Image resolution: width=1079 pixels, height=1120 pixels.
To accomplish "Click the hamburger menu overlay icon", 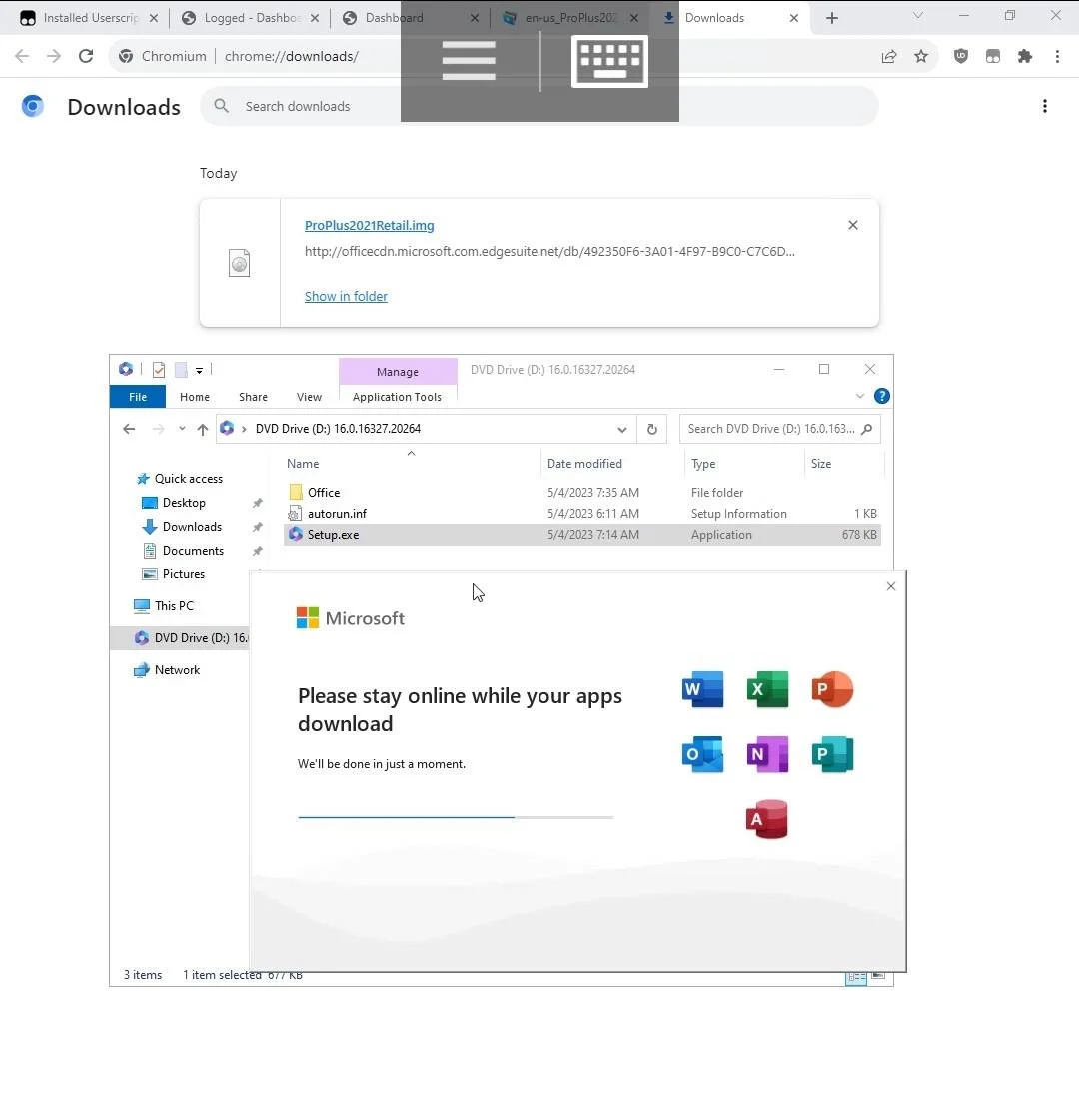I will pyautogui.click(x=469, y=61).
